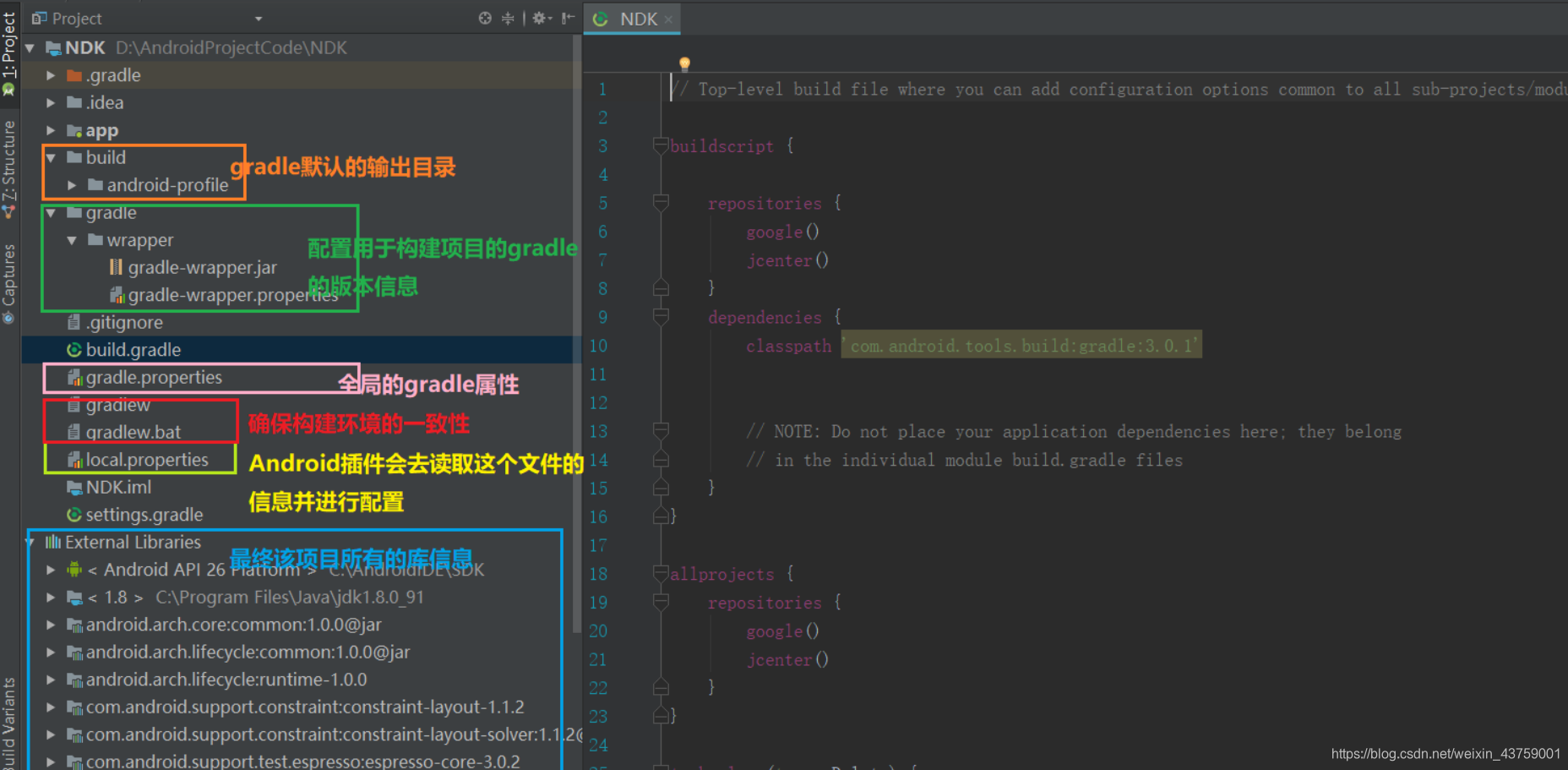
Task: Select android.arch.lifecycle:runtime-1.0.0 library
Action: (x=226, y=680)
